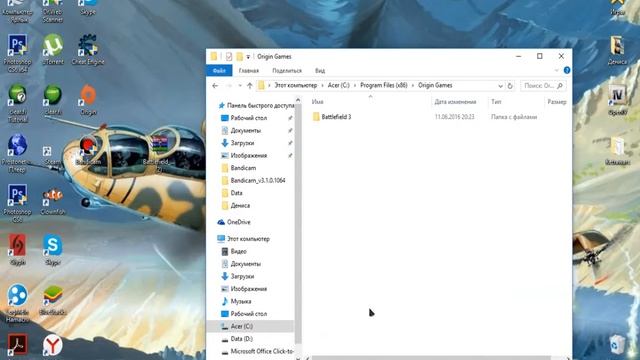
Task: Go back with the Explorer back arrow
Action: tap(215, 86)
